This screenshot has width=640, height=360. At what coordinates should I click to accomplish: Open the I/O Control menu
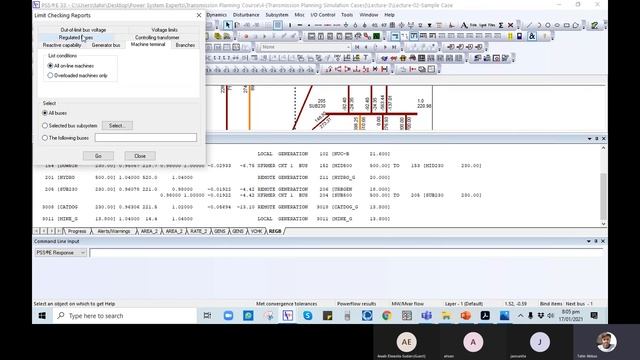322,15
